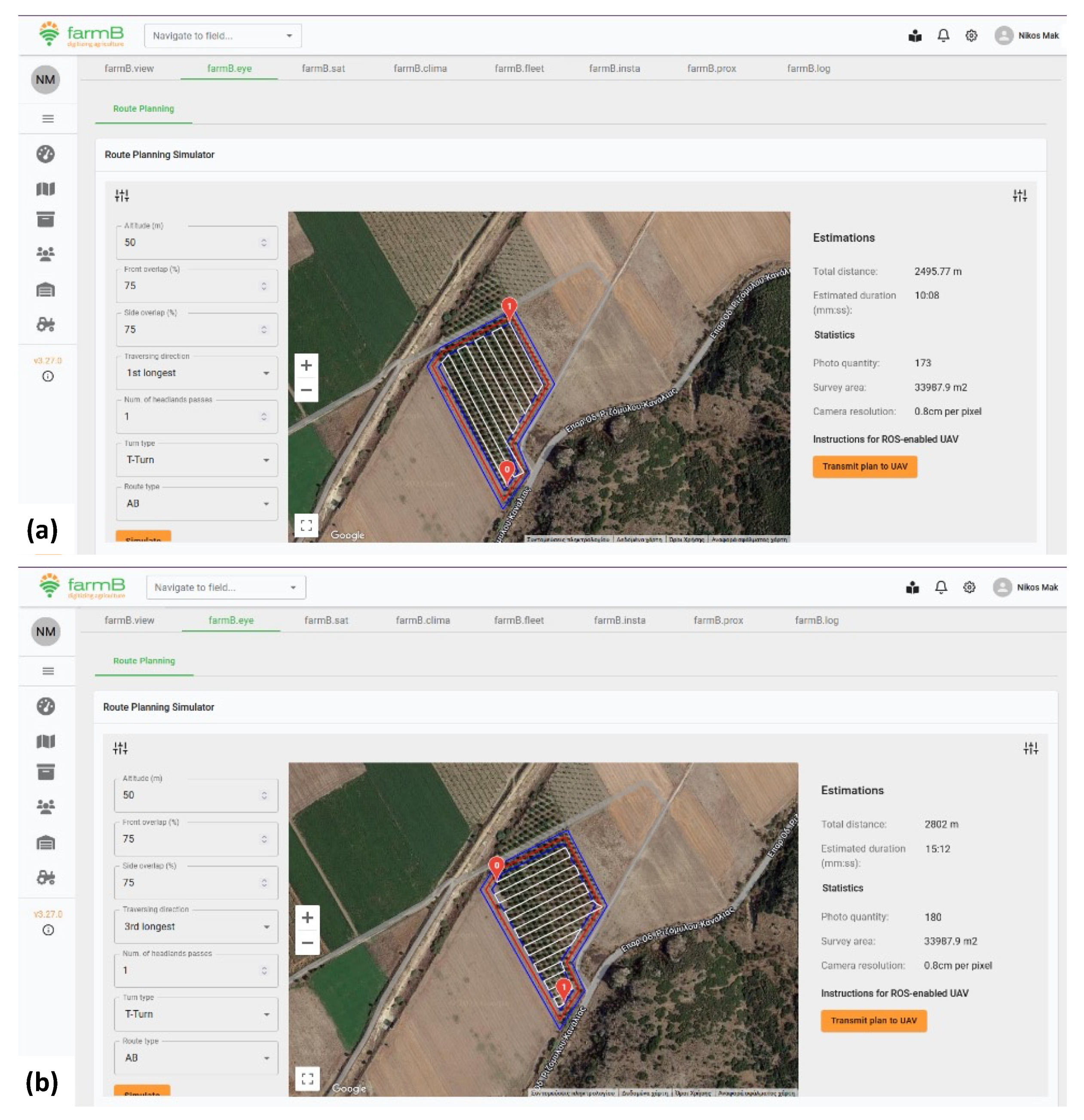Collapse the sidebar using the hamburger icon
This screenshot has width=1084, height=1120.
tap(47, 118)
